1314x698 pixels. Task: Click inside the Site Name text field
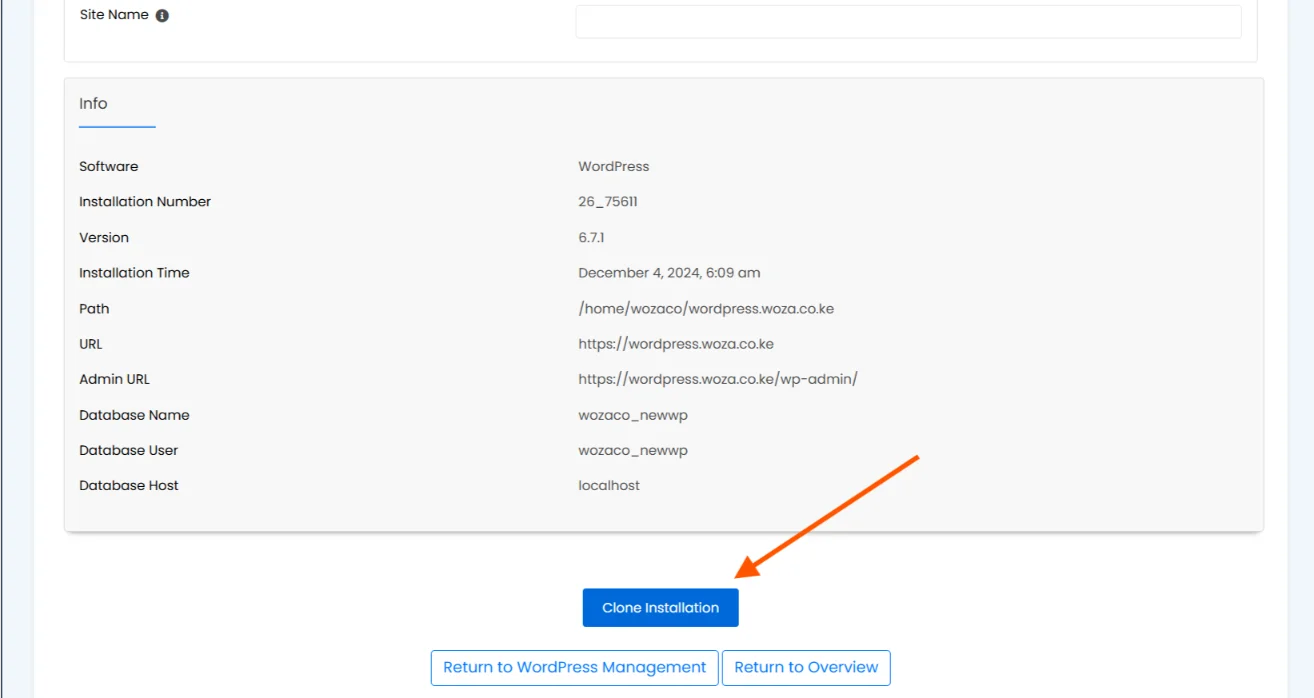point(907,20)
